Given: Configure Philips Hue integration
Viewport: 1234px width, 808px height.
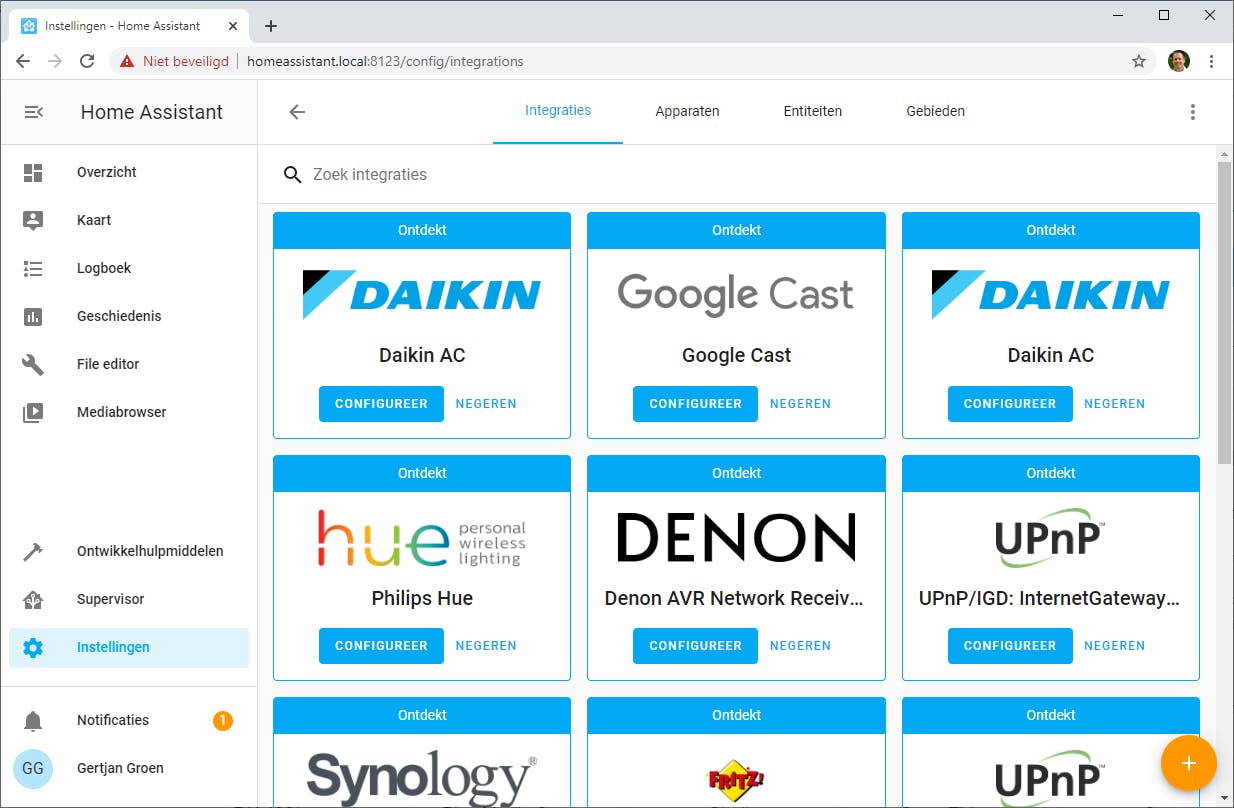Looking at the screenshot, I should pos(381,646).
